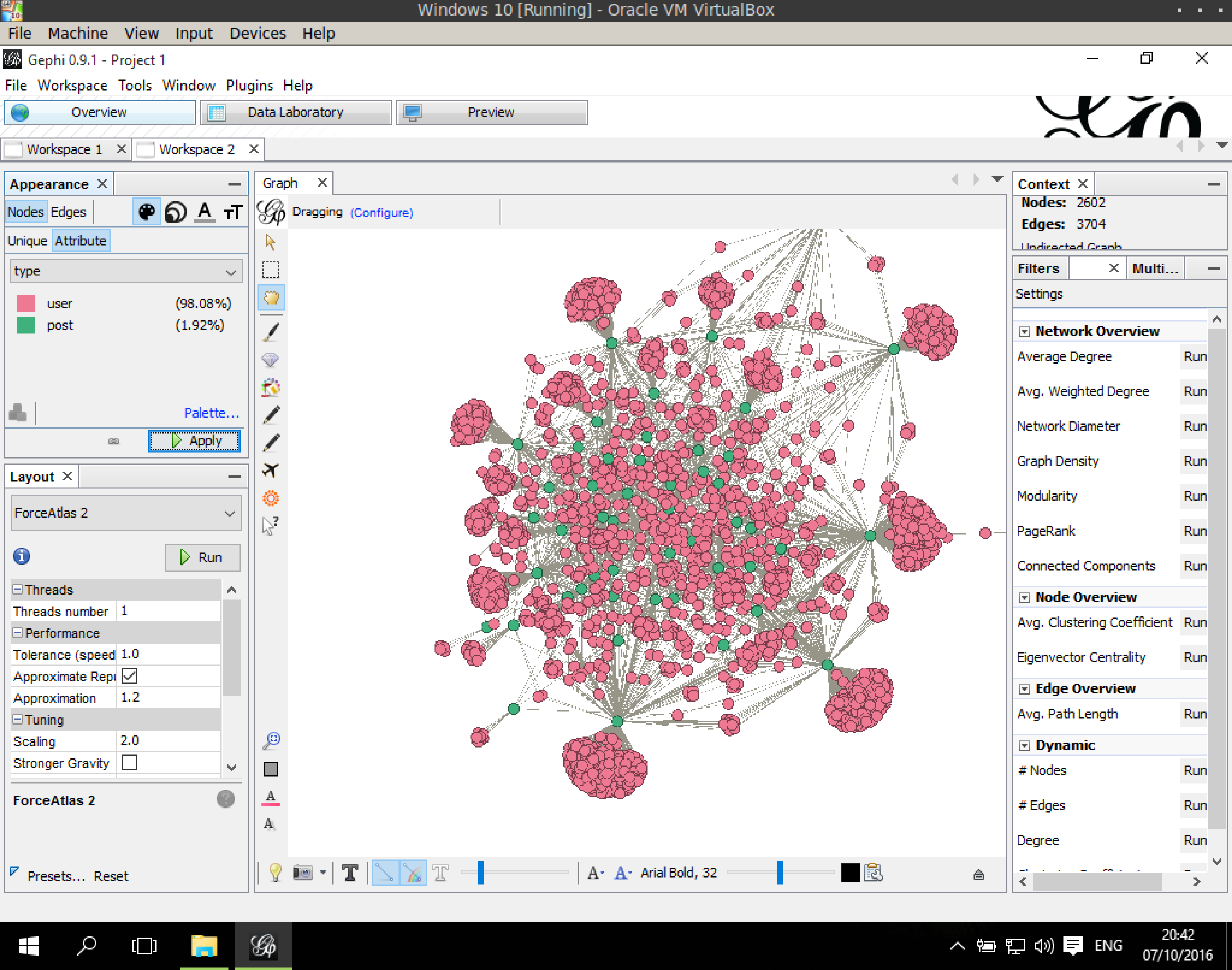Collapse the Tuning property group

click(x=18, y=719)
